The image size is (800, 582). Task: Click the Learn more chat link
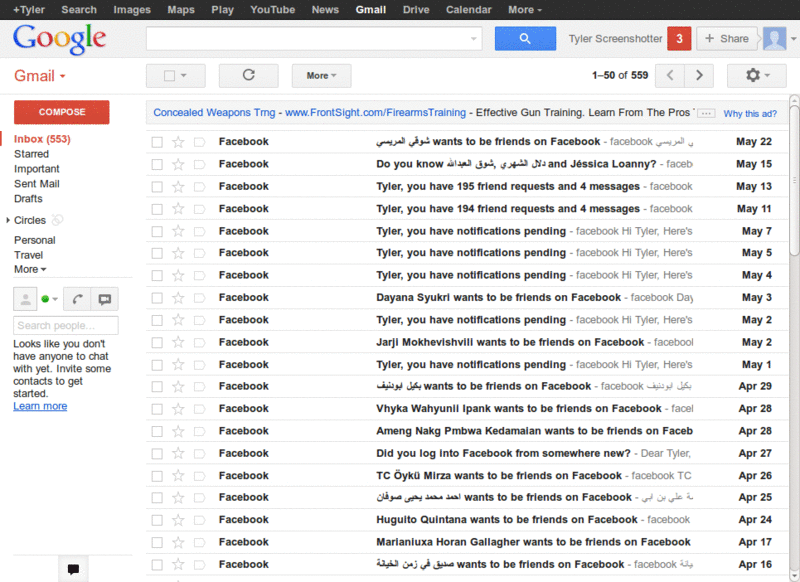tap(40, 407)
